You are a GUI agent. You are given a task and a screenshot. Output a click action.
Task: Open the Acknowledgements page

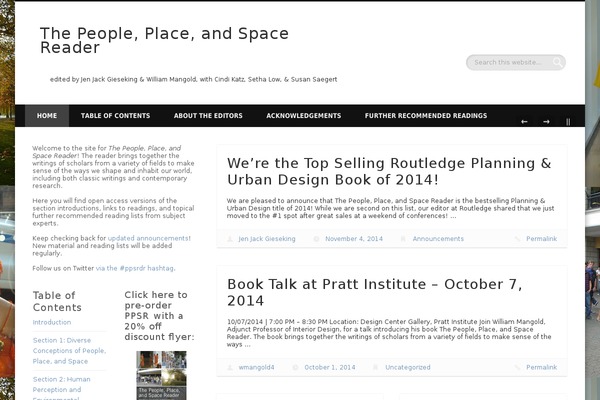point(303,116)
